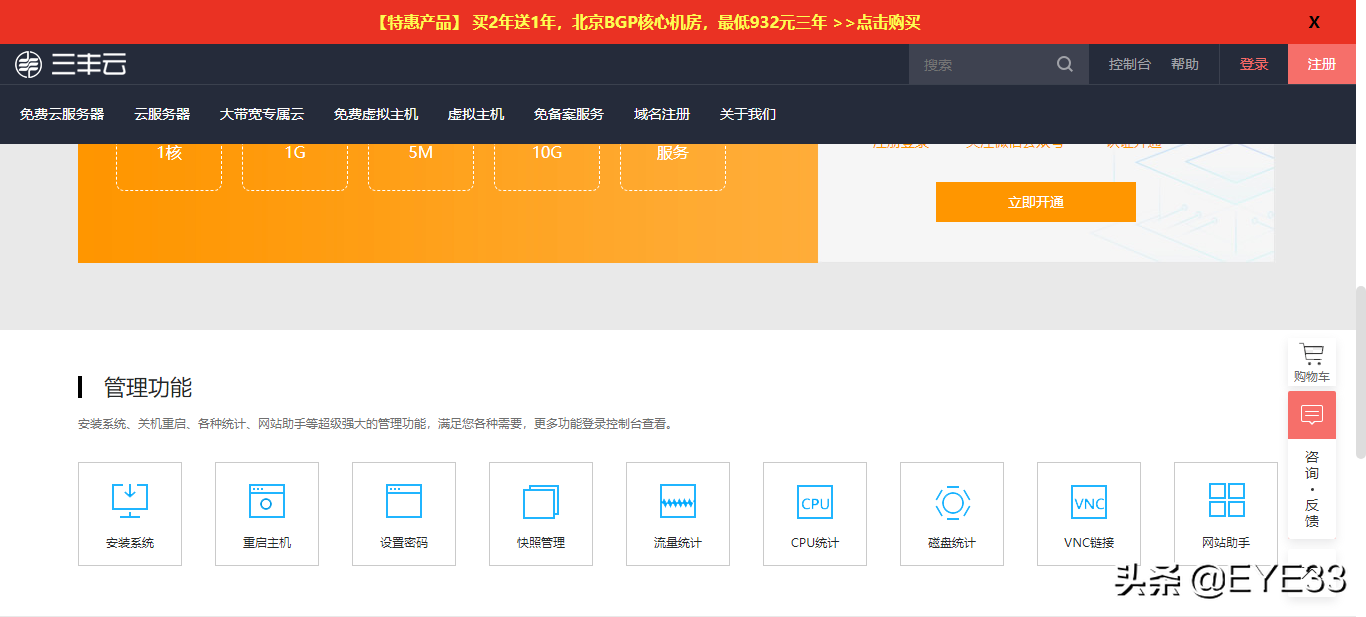Click the 登录 login link
This screenshot has width=1366, height=617.
[1254, 64]
